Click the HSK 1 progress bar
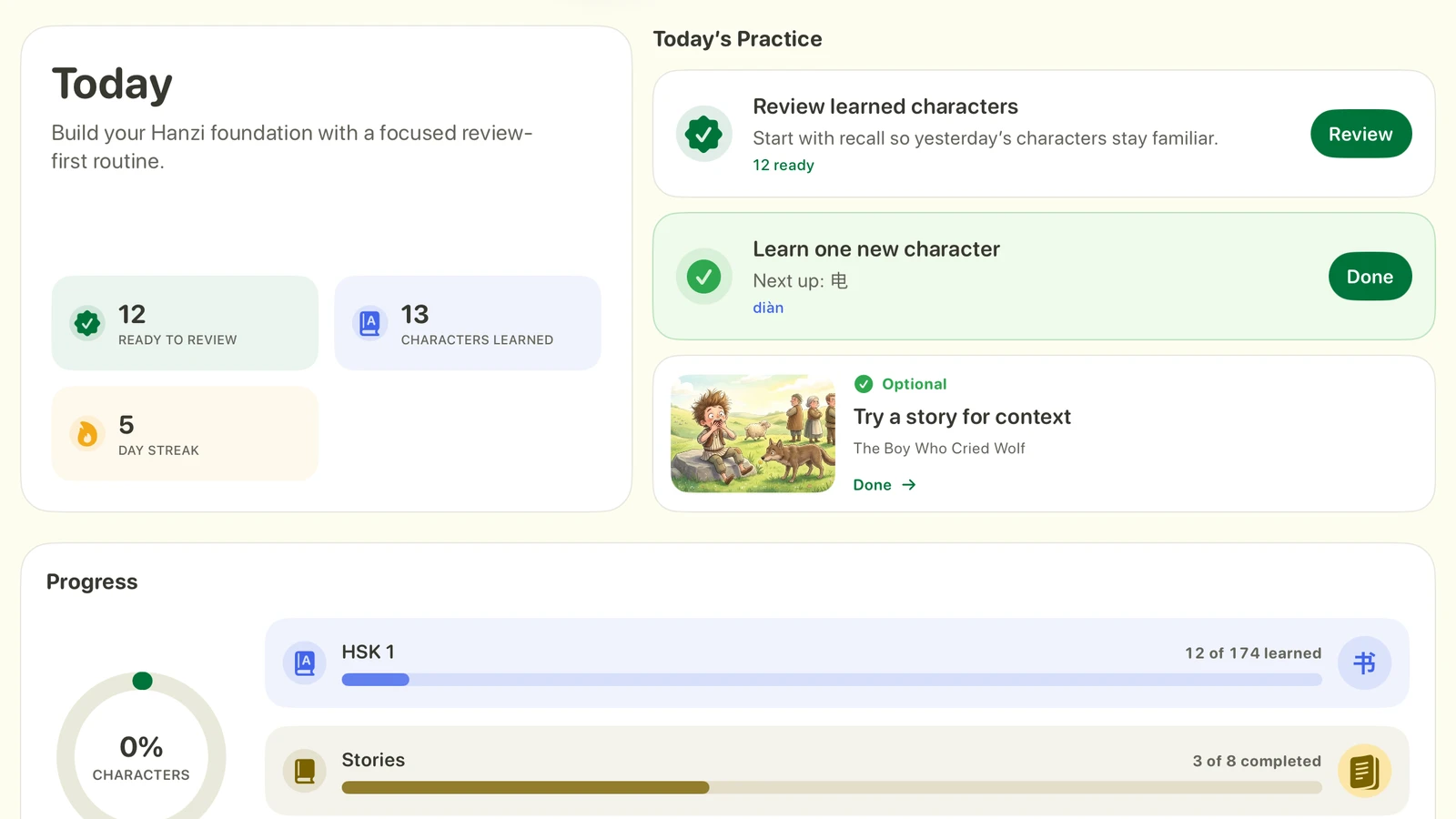The height and width of the screenshot is (819, 1456). click(832, 680)
